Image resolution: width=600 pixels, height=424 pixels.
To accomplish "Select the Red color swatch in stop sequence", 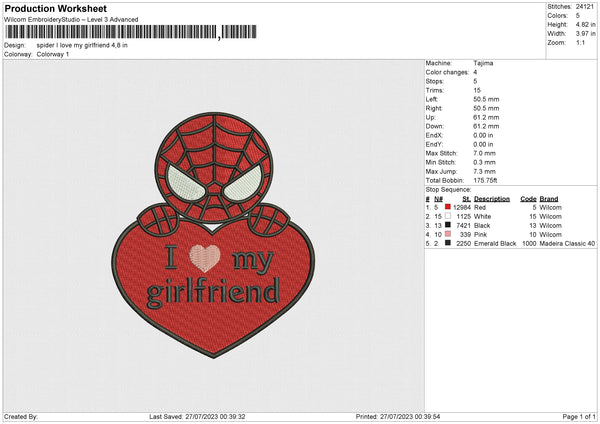I will click(x=448, y=207).
